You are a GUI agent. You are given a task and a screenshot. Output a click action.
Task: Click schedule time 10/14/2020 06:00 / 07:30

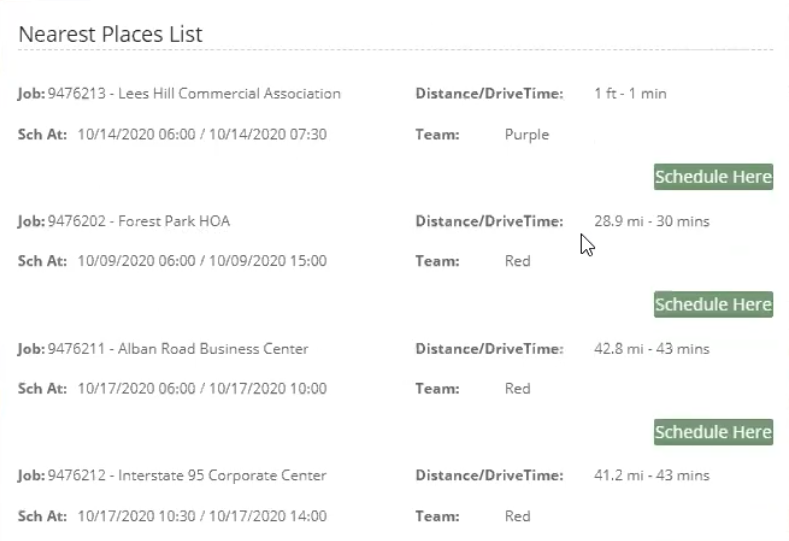pyautogui.click(x=202, y=134)
